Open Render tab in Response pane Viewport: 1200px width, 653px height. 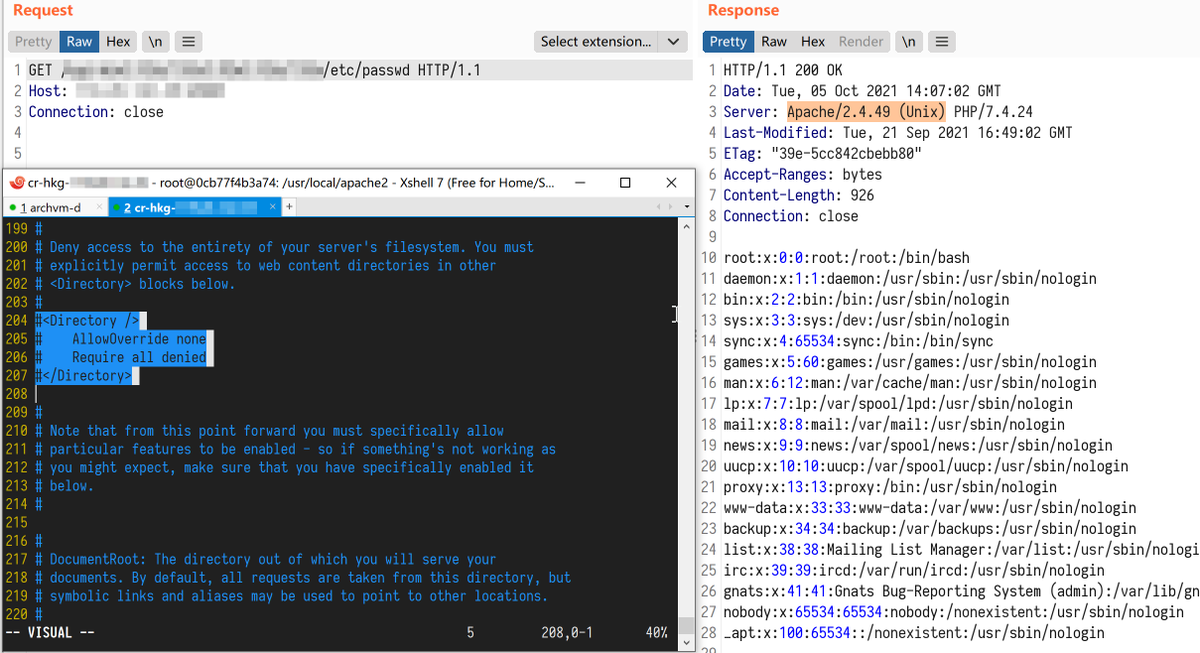[861, 41]
